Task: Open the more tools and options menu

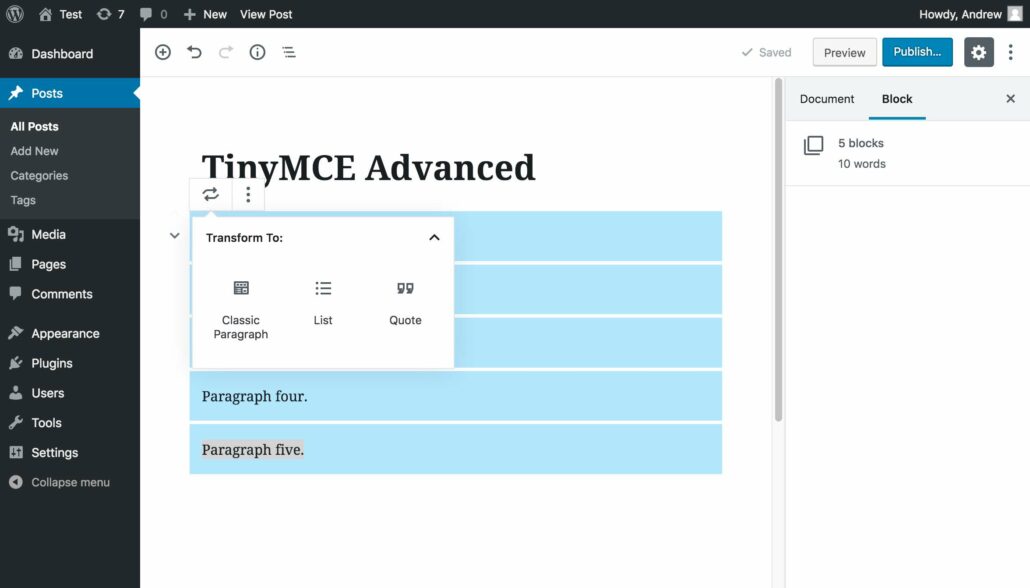Action: [x=1011, y=51]
